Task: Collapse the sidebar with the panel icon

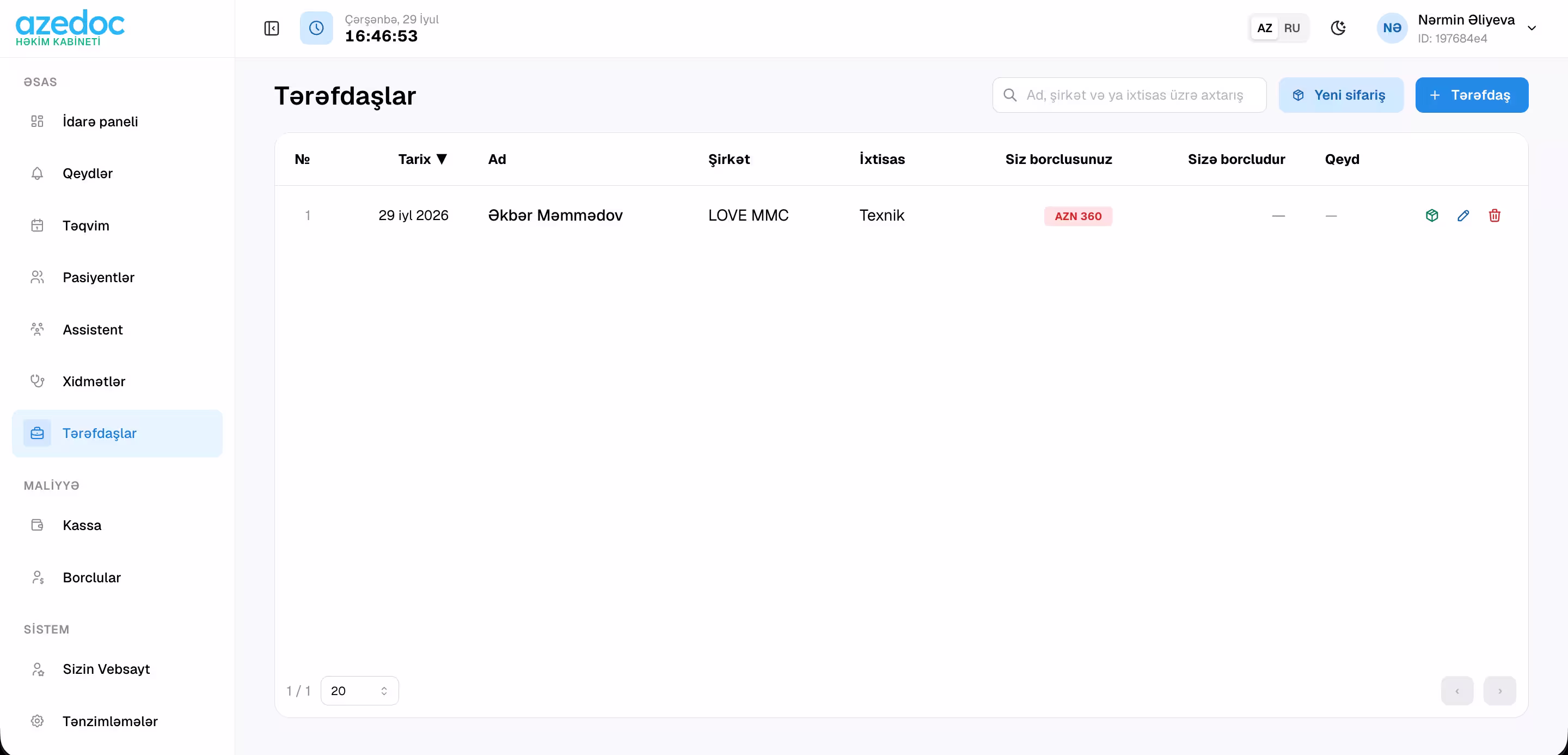Action: 272,28
